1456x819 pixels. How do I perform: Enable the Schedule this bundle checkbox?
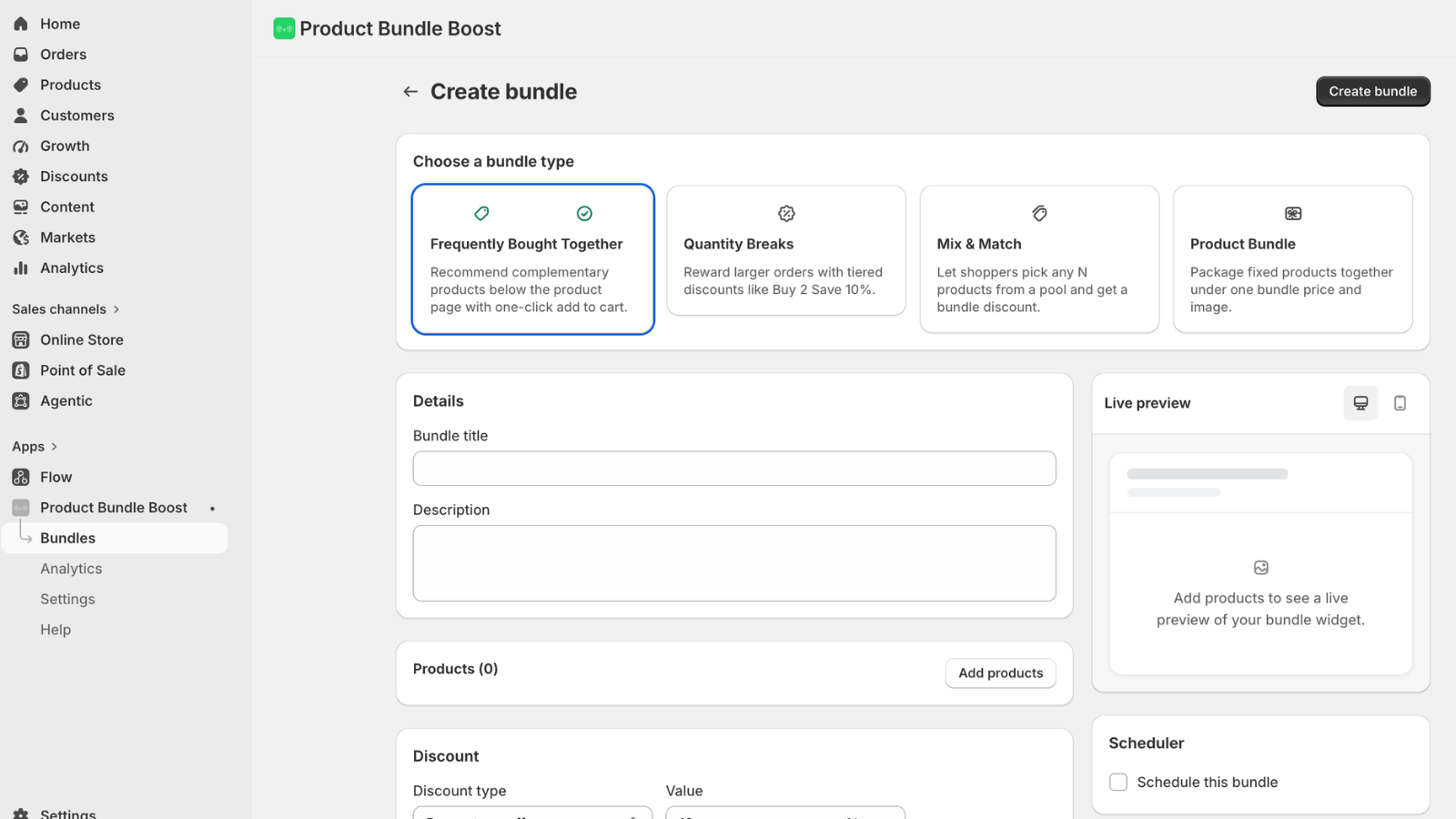1118,783
